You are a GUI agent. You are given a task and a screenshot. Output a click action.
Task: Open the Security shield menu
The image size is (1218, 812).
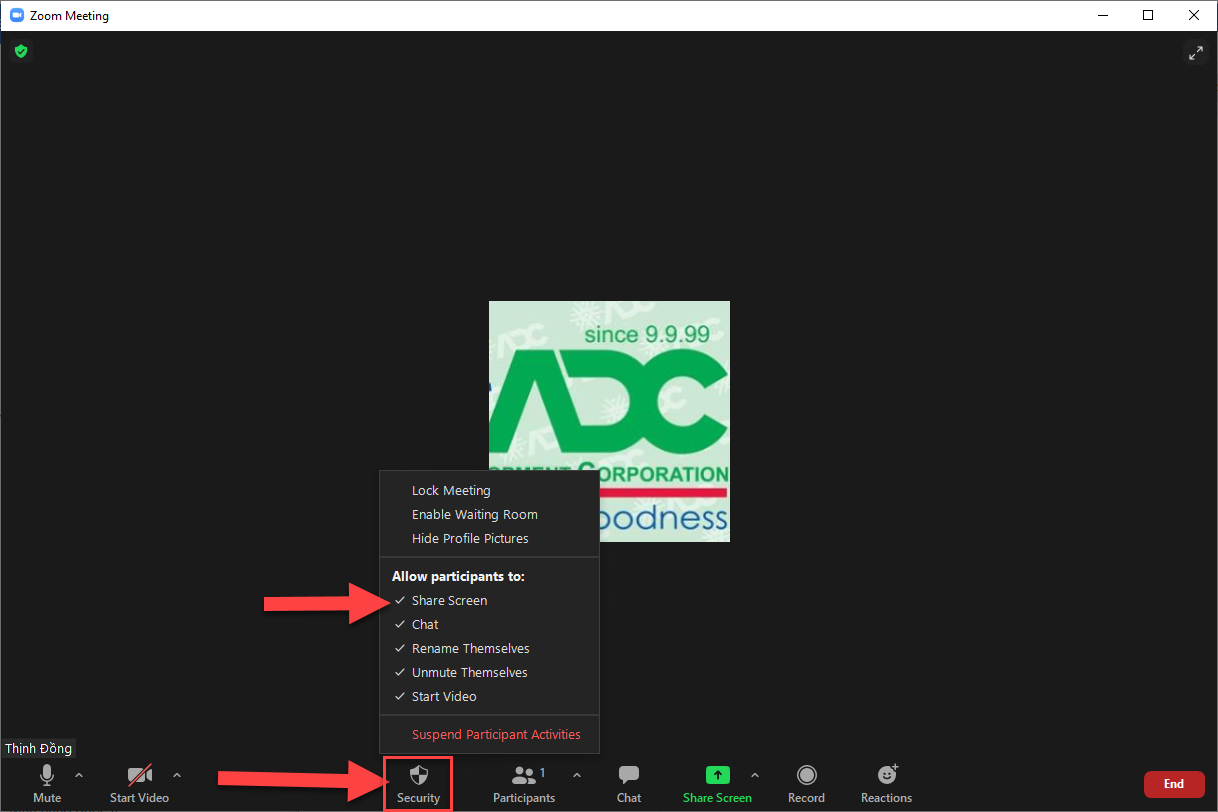(418, 783)
